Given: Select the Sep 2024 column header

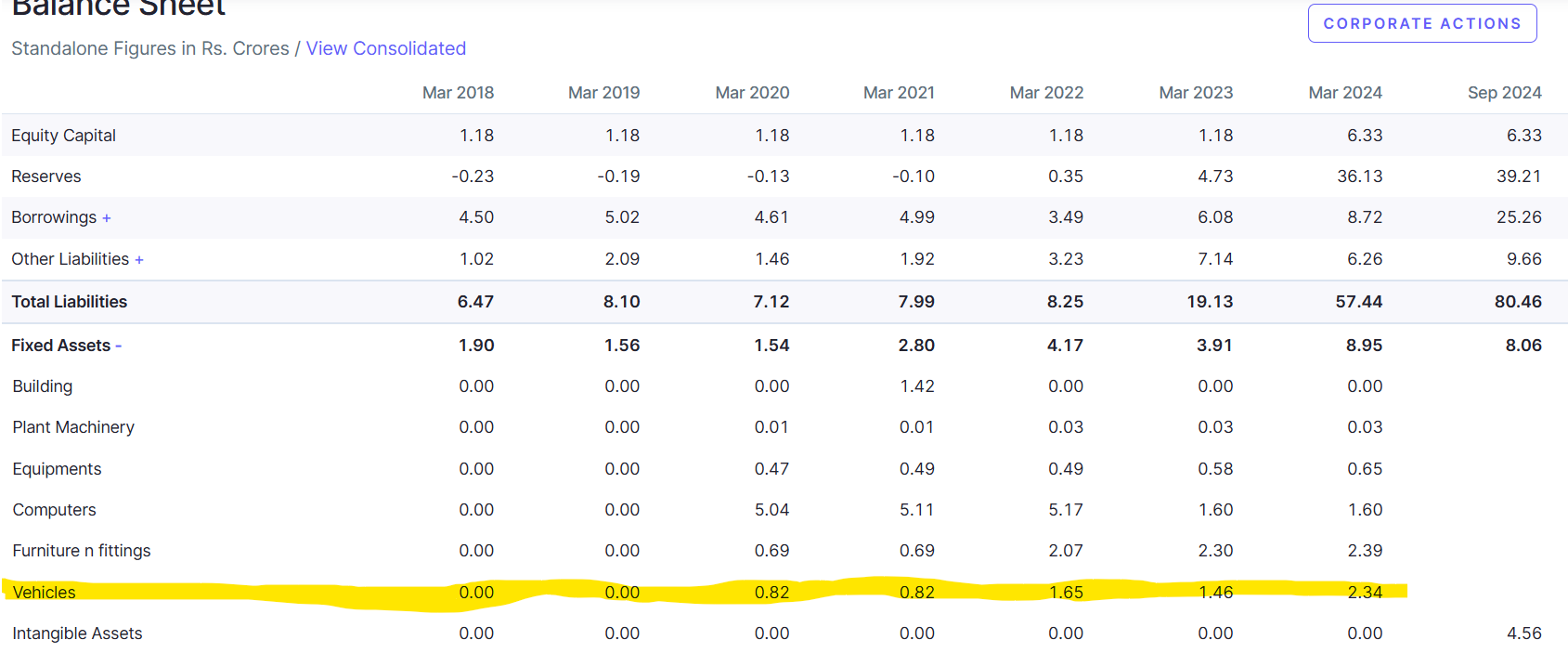Looking at the screenshot, I should pyautogui.click(x=1504, y=93).
